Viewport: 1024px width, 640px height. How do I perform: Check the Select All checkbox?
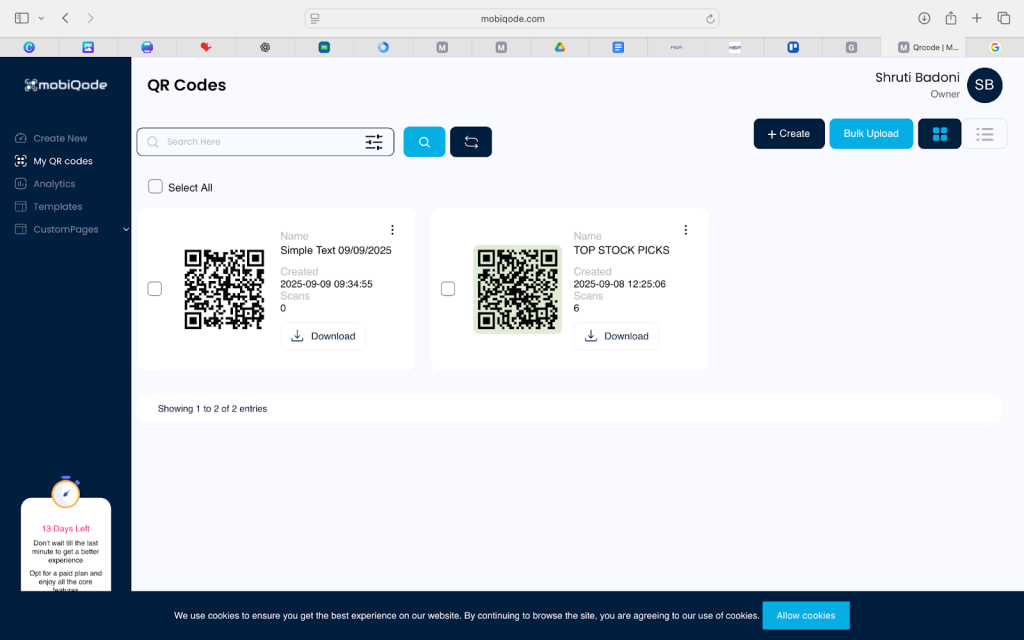[x=155, y=187]
